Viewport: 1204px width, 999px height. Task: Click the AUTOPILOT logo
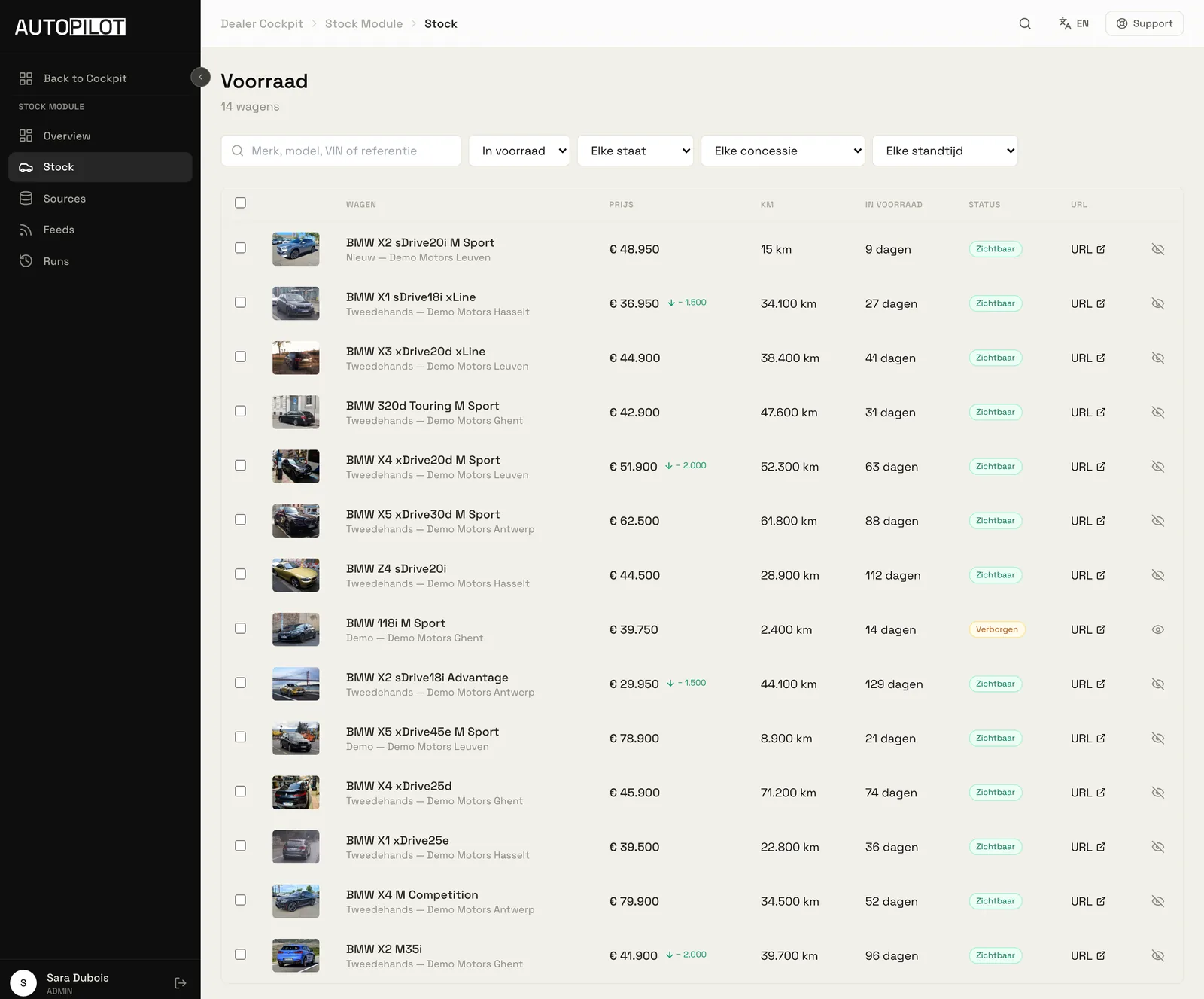click(x=70, y=27)
